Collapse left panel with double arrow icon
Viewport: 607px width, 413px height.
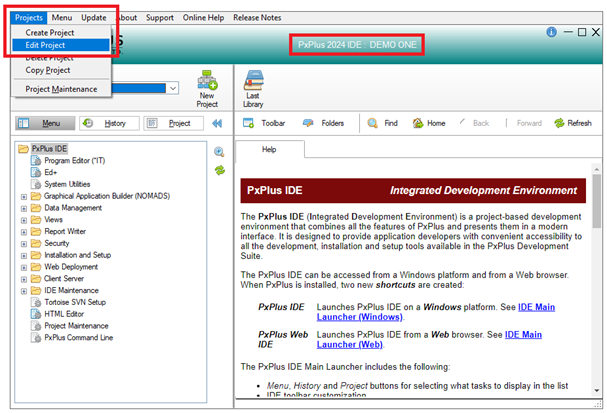(217, 124)
